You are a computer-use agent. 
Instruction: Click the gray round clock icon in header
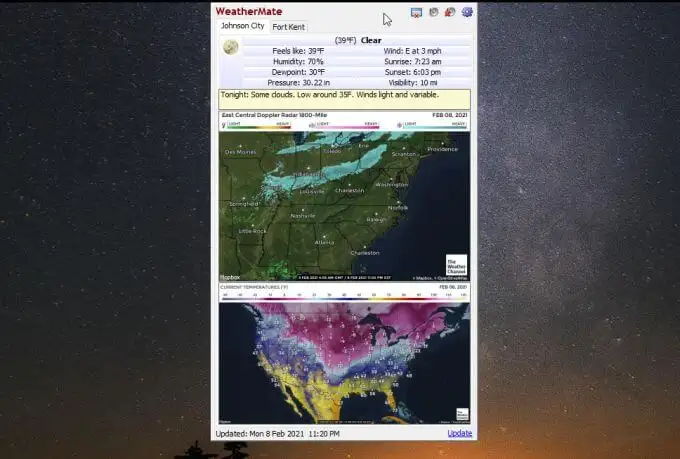click(x=433, y=12)
